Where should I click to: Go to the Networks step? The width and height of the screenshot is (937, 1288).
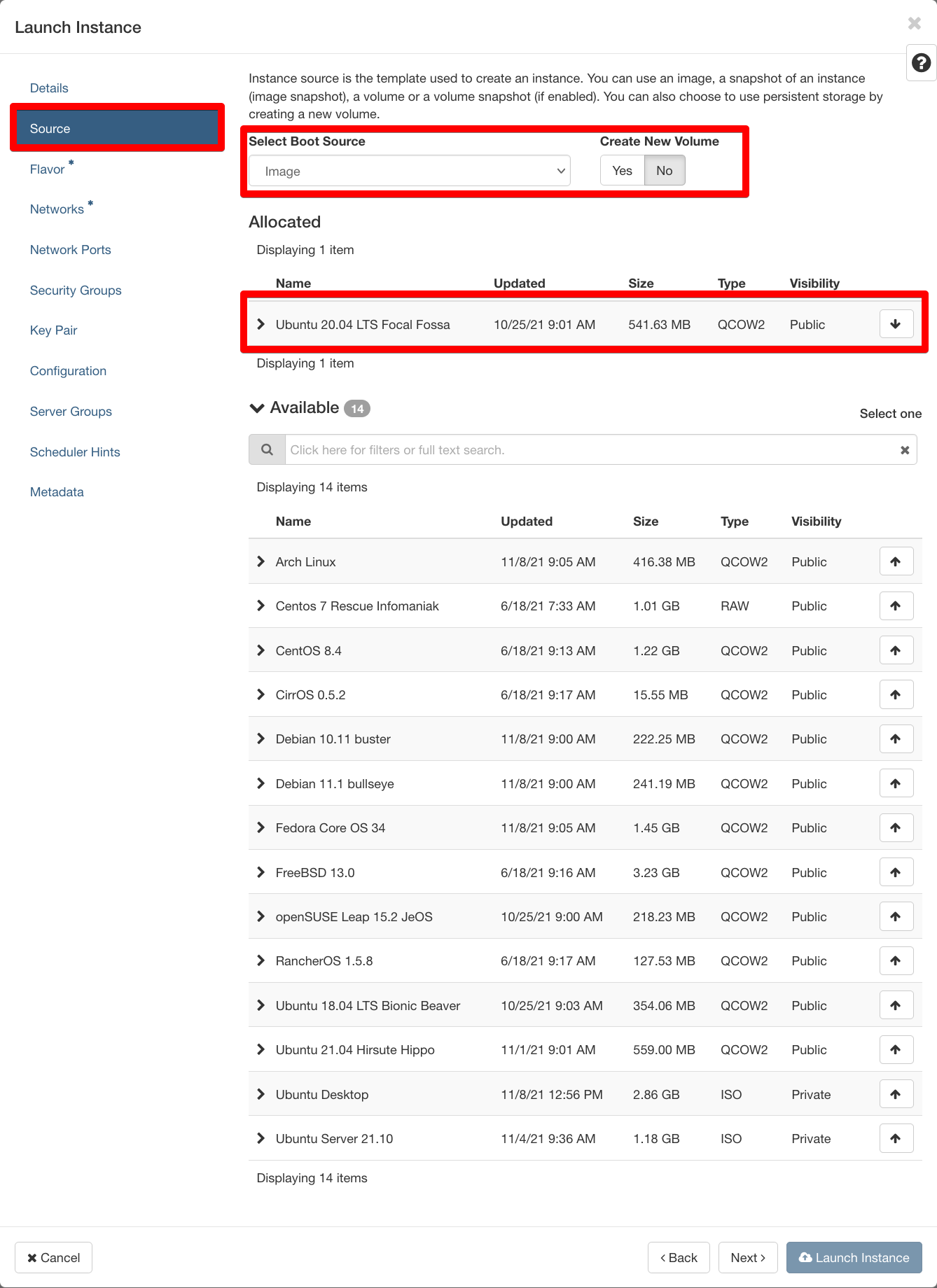point(57,209)
